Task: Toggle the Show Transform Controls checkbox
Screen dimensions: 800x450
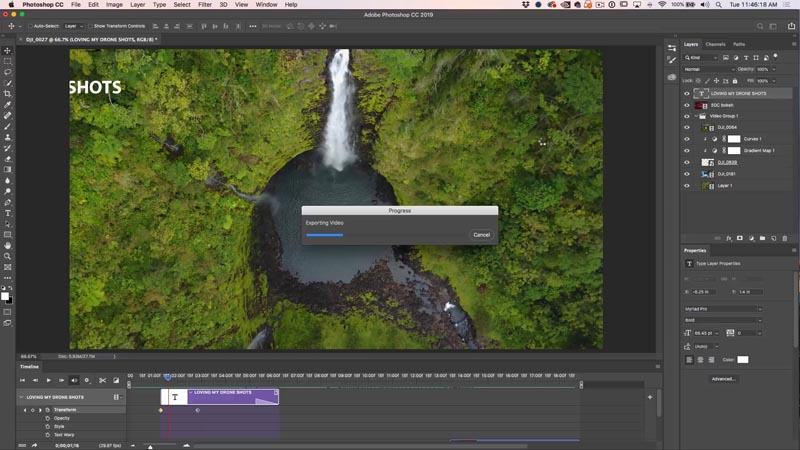Action: click(91, 26)
